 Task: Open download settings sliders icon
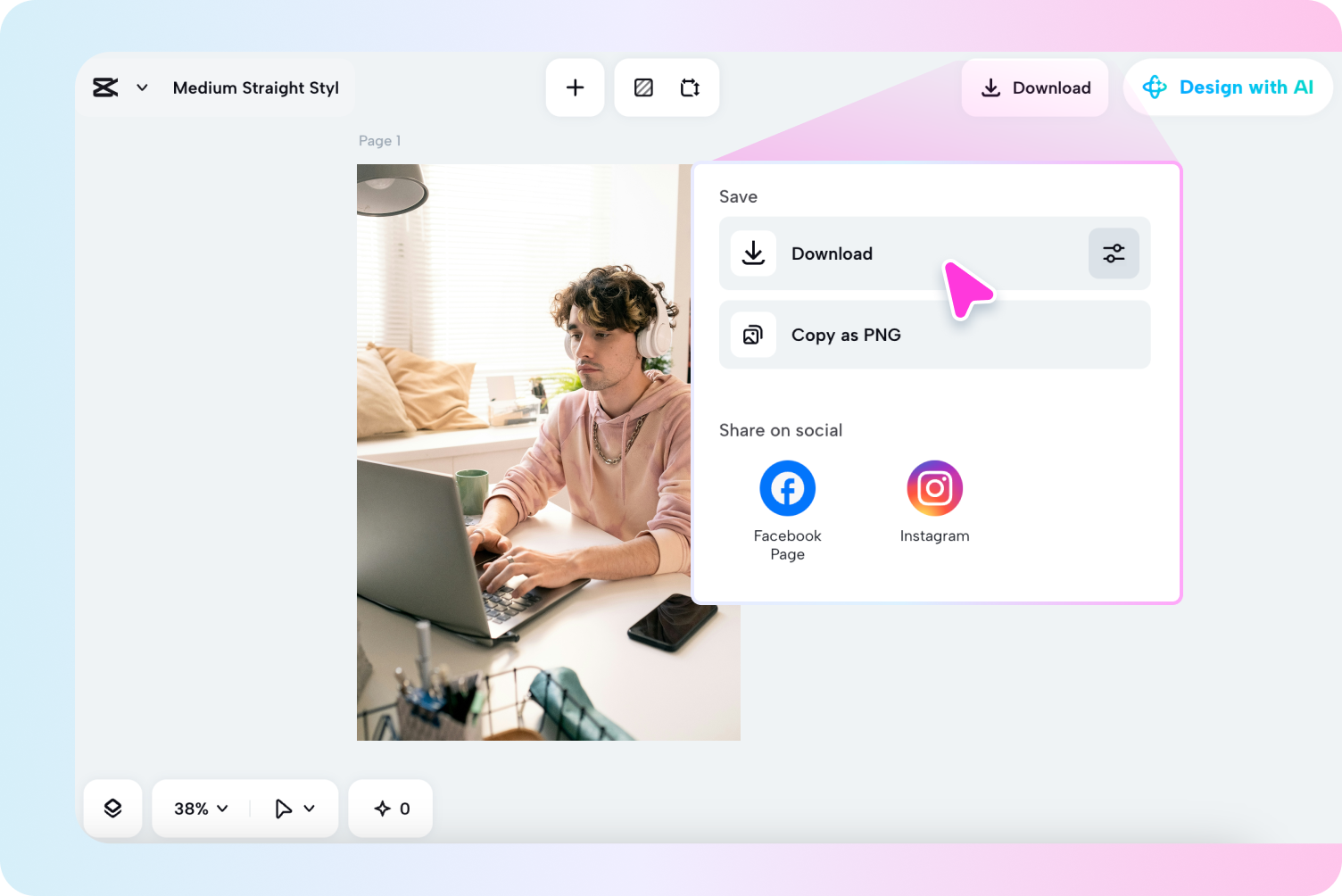[x=1114, y=253]
